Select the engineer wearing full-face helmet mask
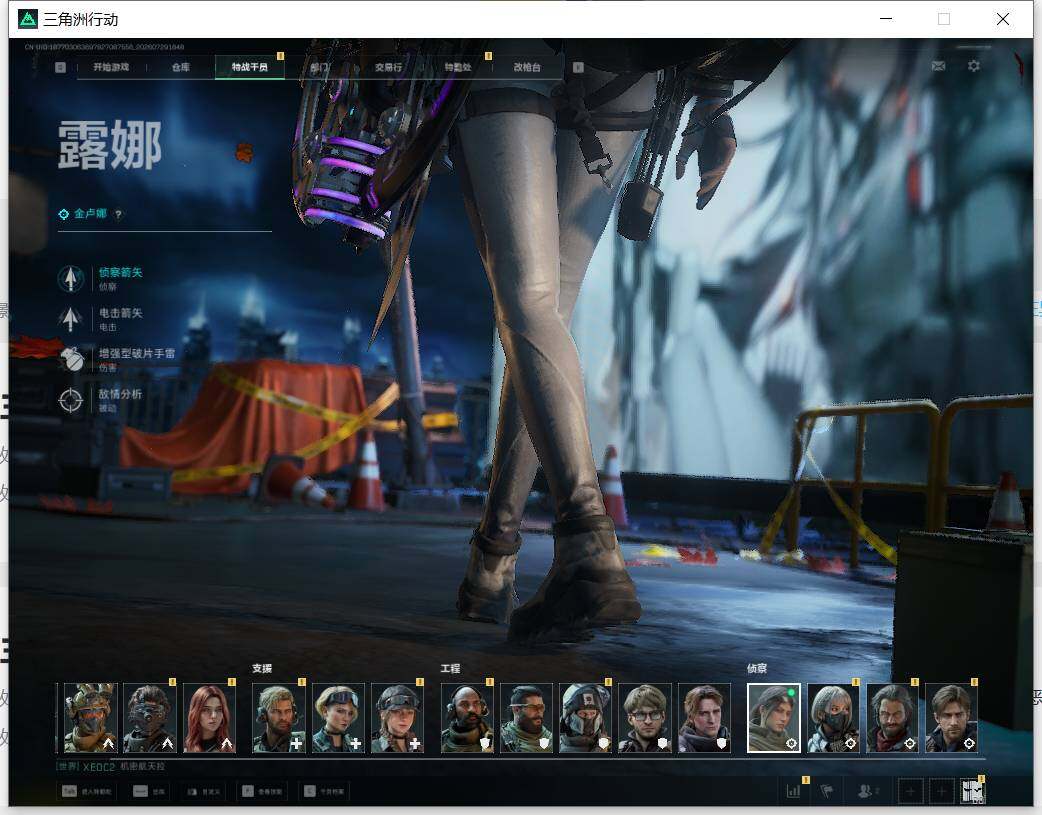 click(x=585, y=718)
